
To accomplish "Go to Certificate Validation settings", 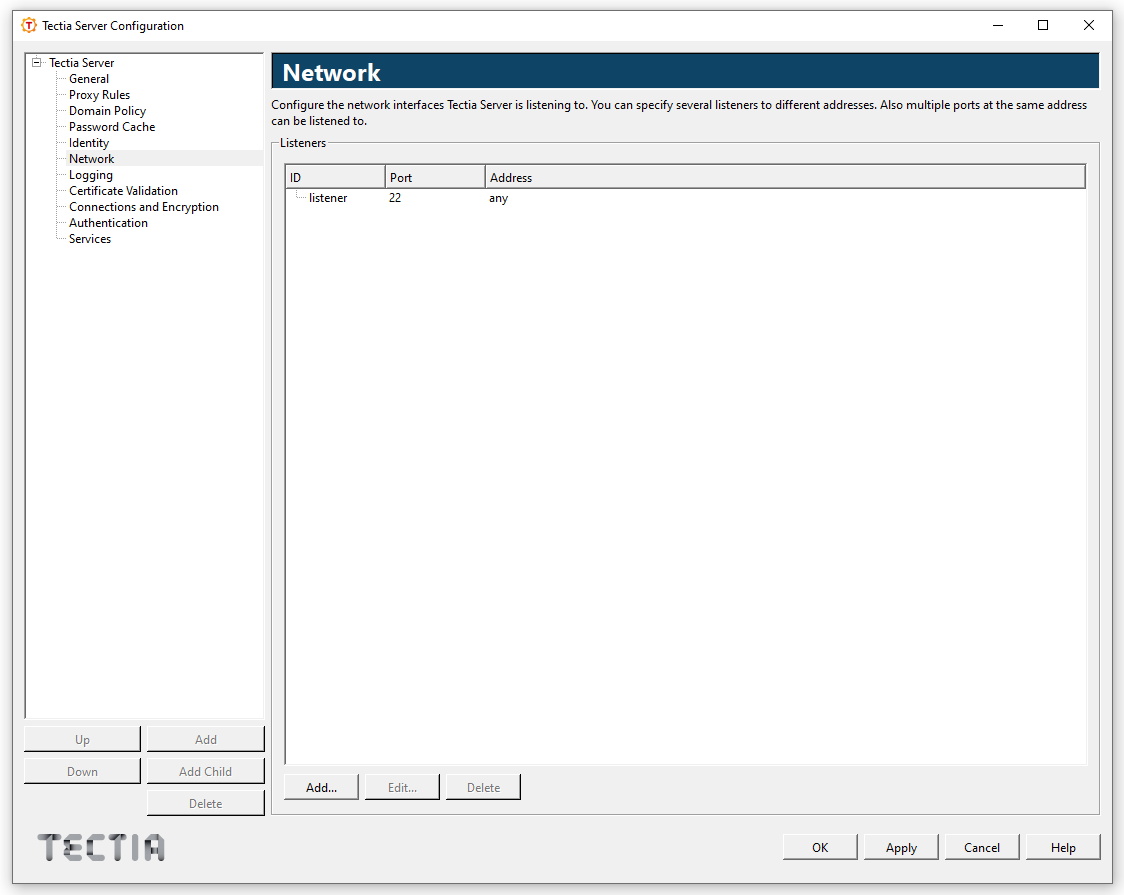I will (x=123, y=191).
